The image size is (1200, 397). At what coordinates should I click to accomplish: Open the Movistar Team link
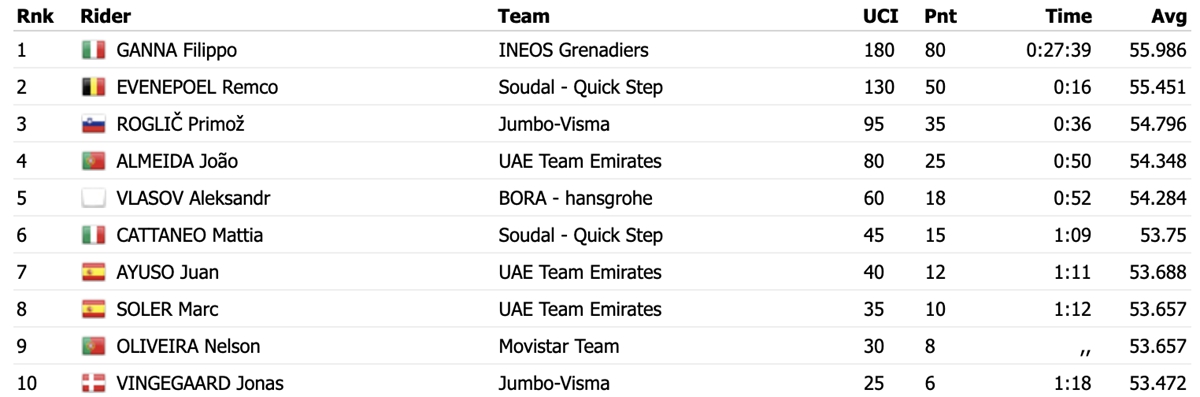coord(558,346)
